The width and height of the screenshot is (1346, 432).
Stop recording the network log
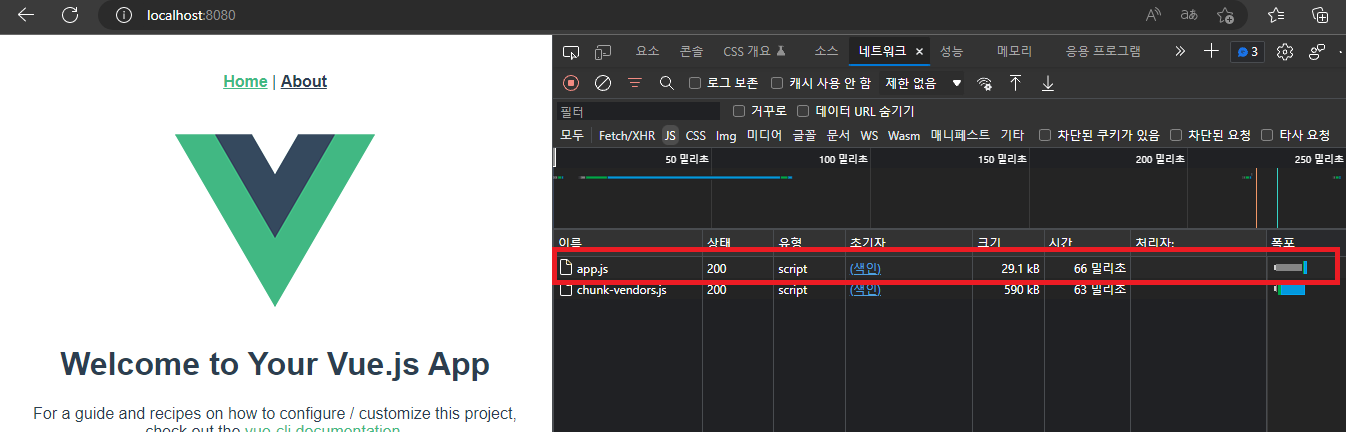coord(571,83)
